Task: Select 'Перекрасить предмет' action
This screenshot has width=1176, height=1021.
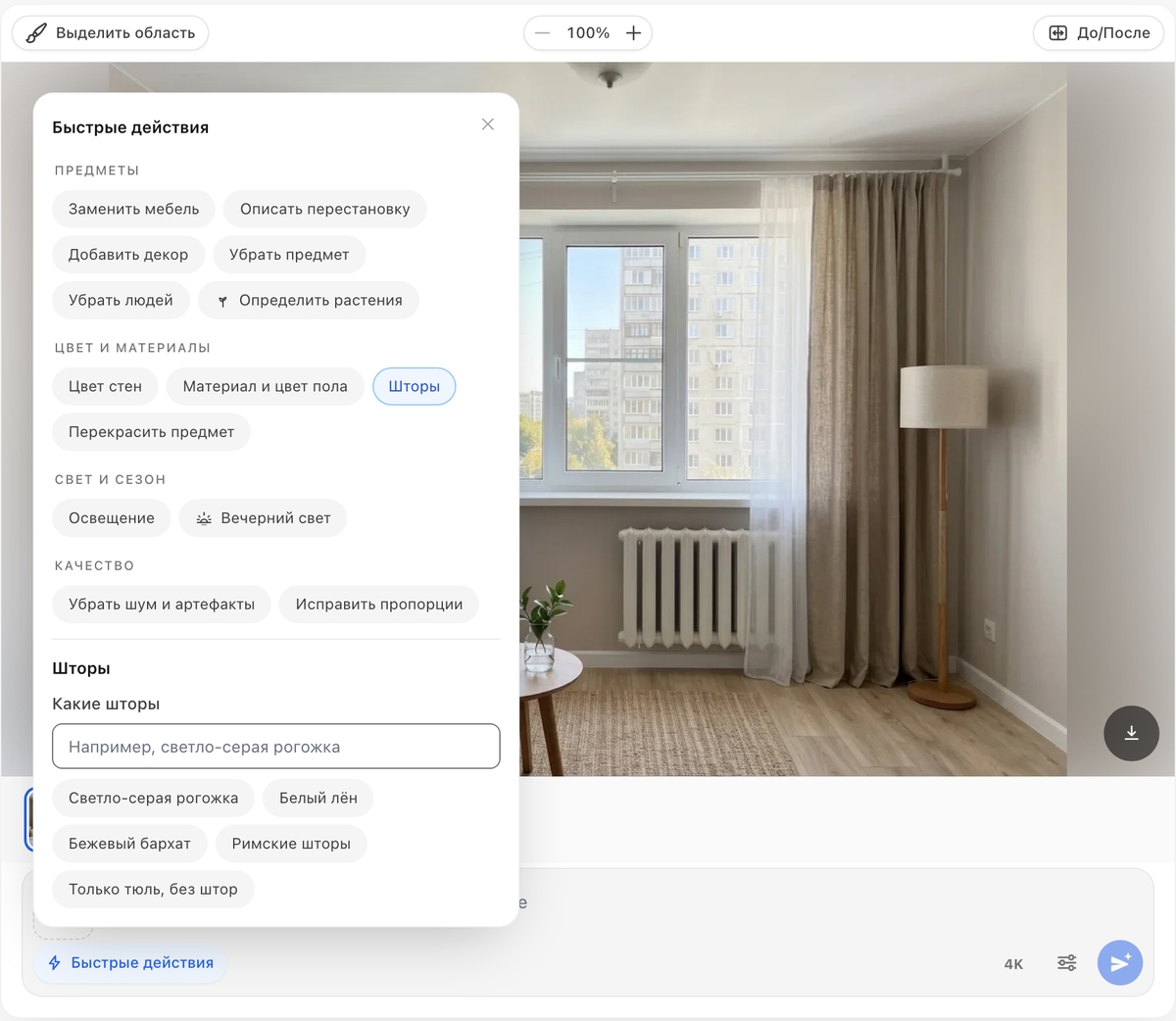Action: [151, 432]
